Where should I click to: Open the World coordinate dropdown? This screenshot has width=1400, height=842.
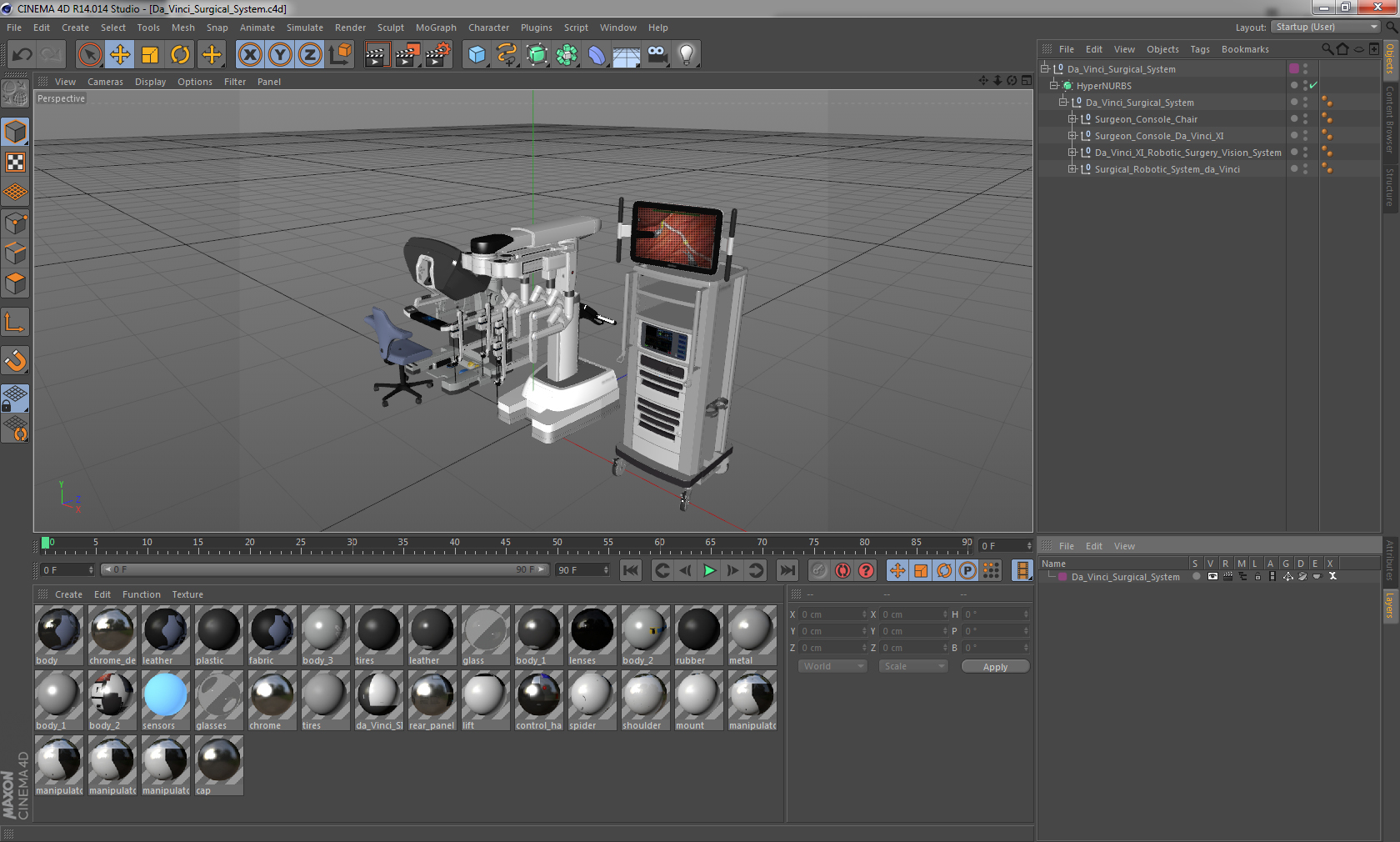[832, 666]
